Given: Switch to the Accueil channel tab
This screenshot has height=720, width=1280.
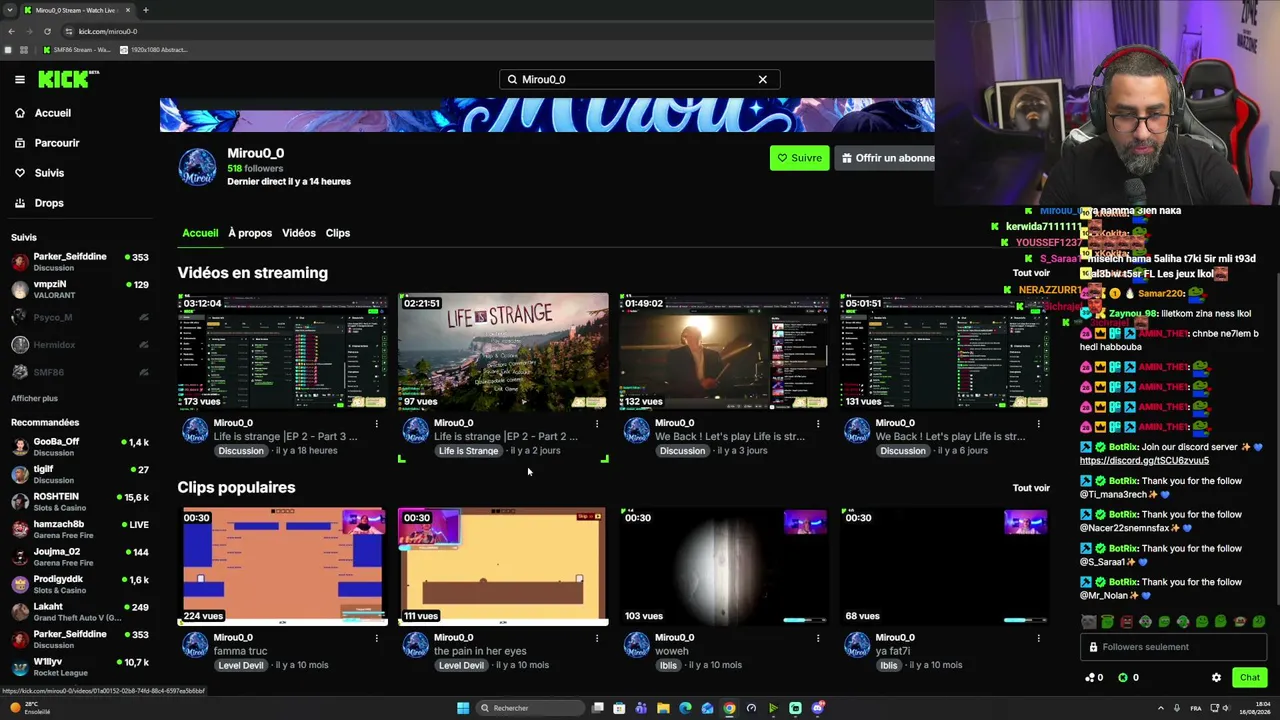Looking at the screenshot, I should (x=200, y=233).
